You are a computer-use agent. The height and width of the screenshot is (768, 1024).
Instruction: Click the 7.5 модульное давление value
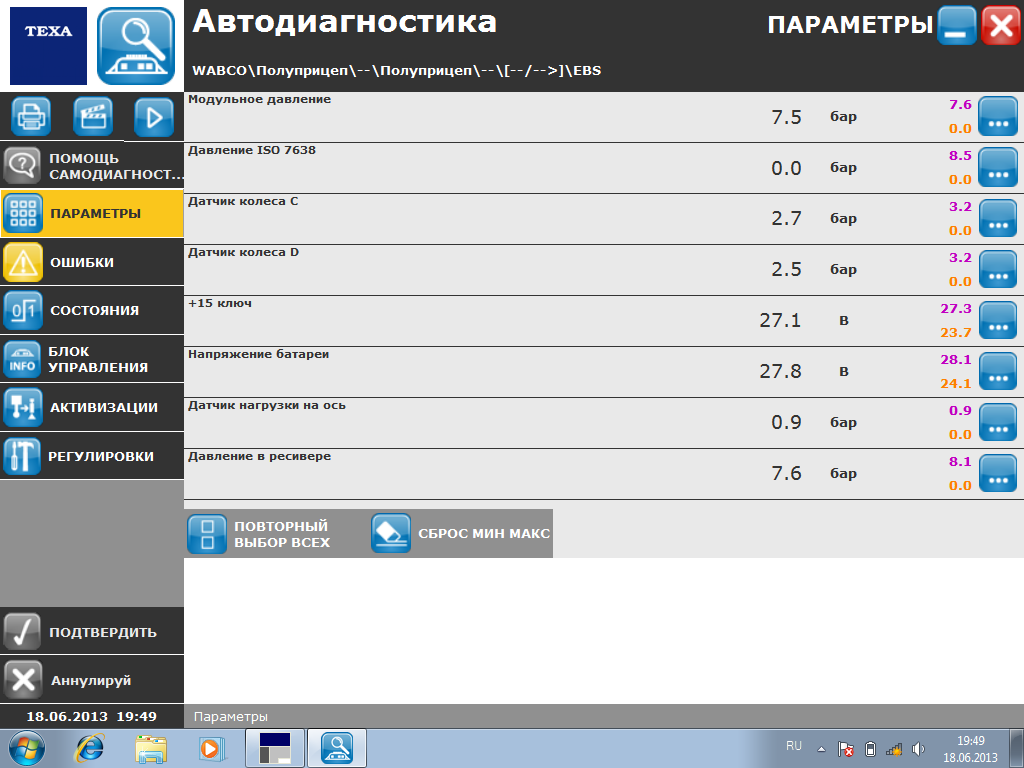[x=786, y=117]
